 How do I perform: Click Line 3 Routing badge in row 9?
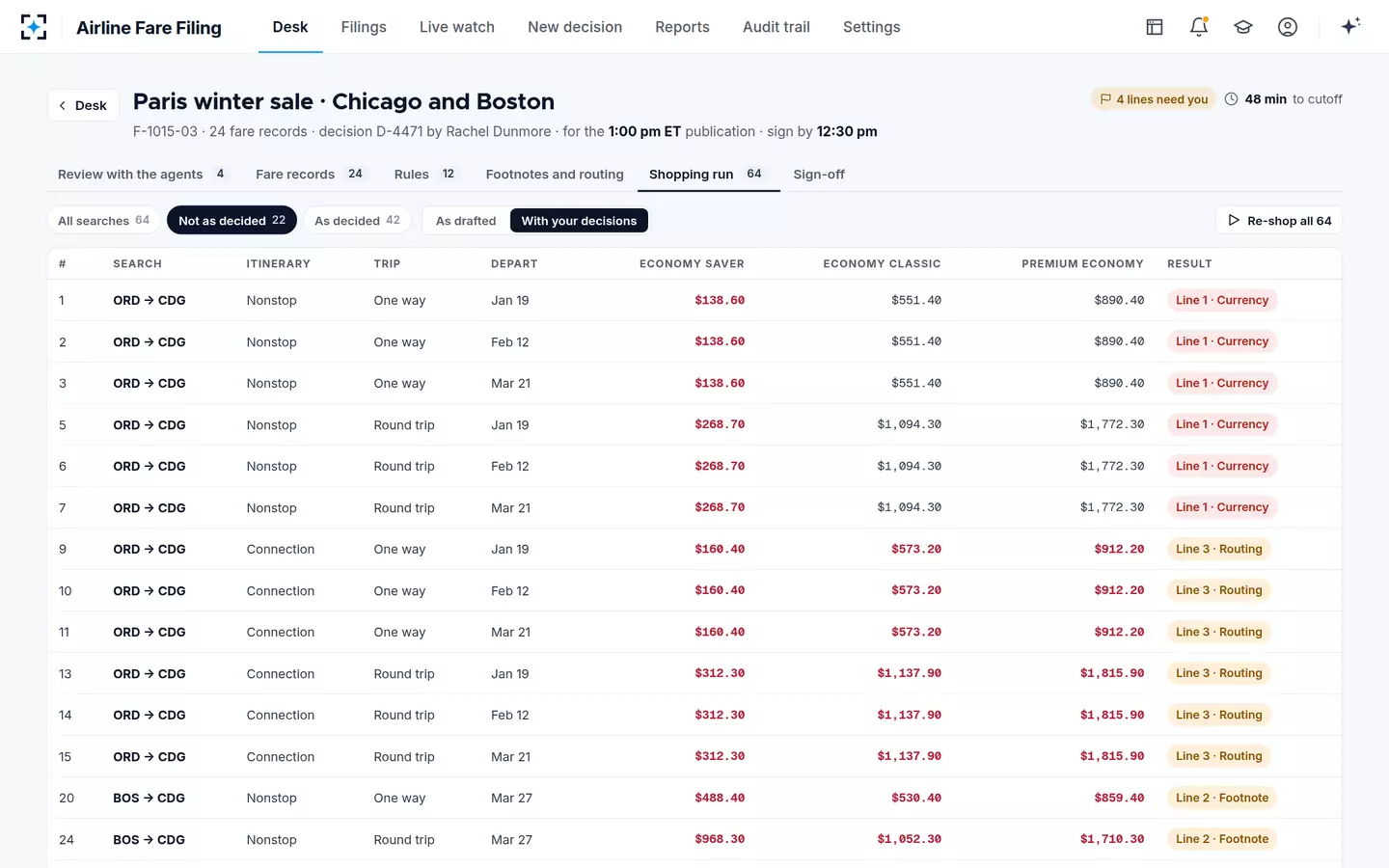click(1219, 549)
